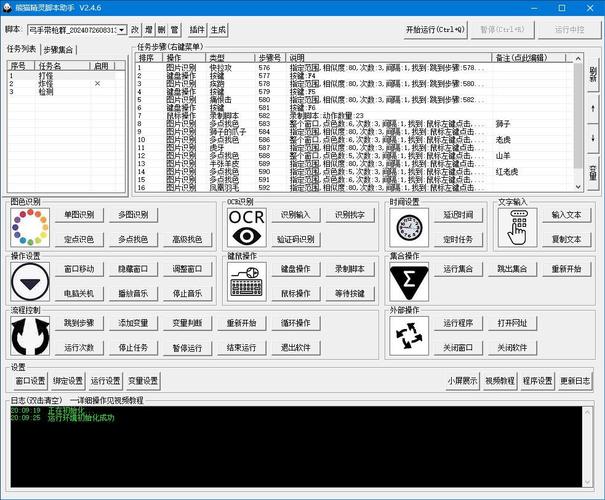Click the 复制文本 button

pos(566,239)
